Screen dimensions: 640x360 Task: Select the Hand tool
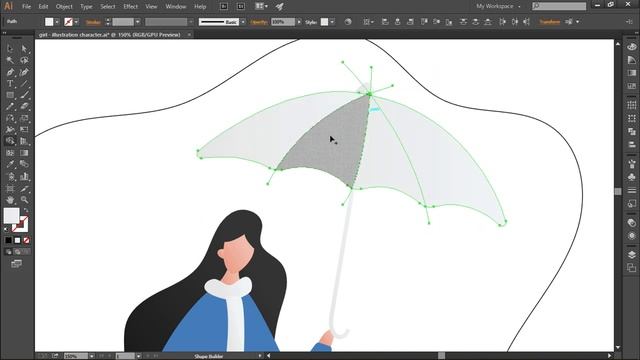pos(10,200)
